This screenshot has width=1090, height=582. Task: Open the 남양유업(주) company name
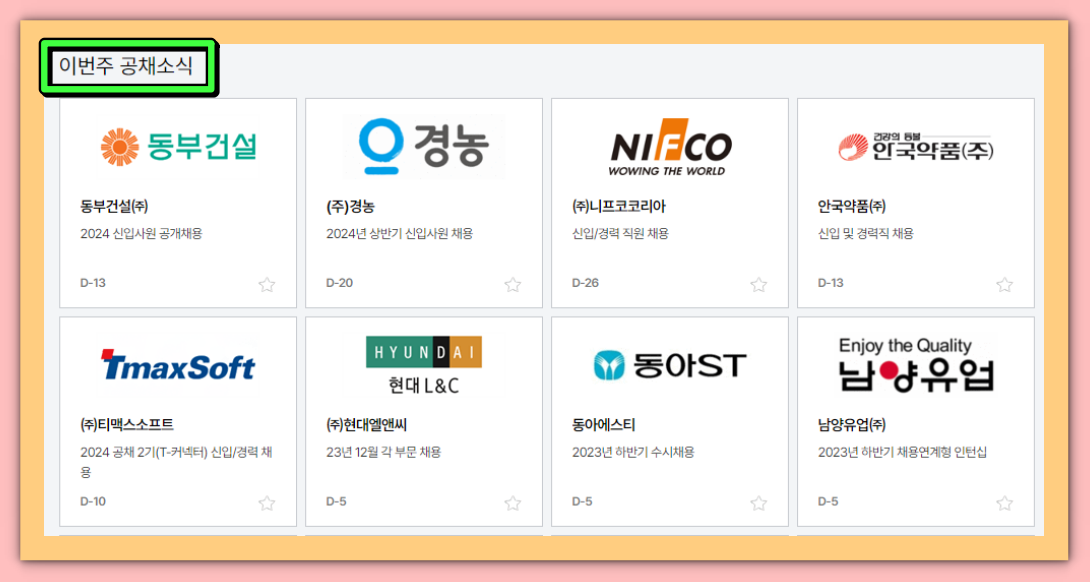tap(852, 425)
